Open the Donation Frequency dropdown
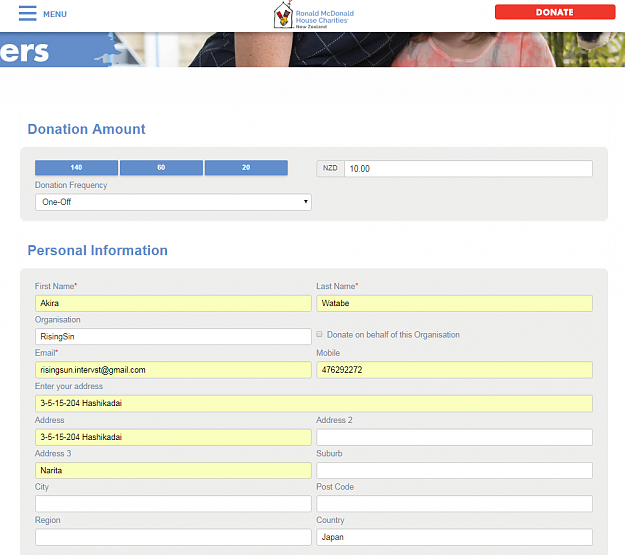625x555 pixels. [x=173, y=202]
